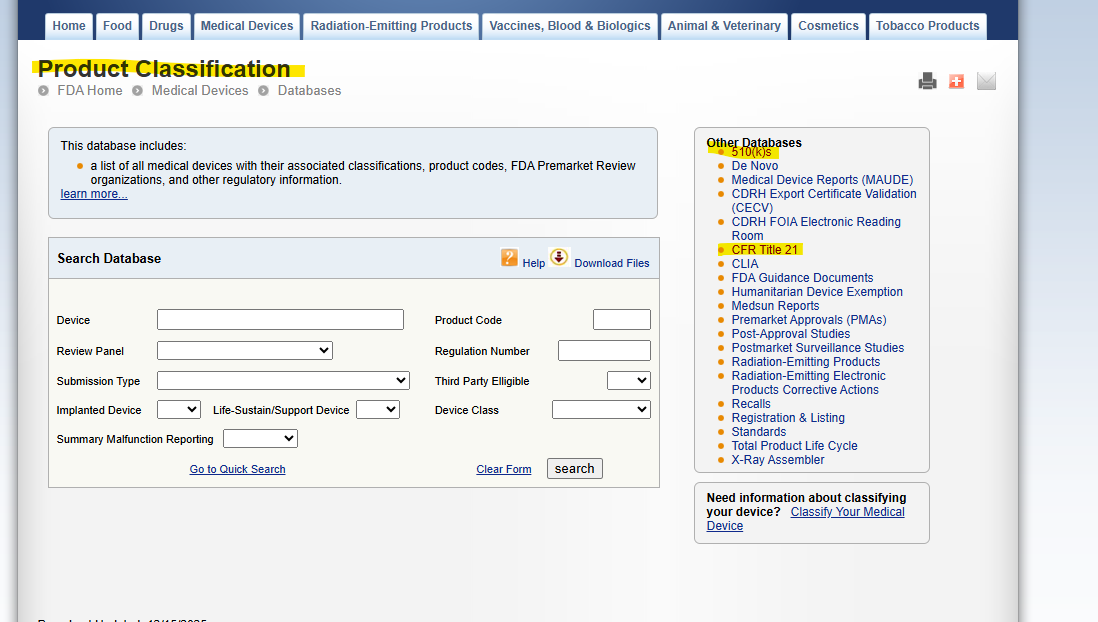This screenshot has width=1098, height=622.
Task: Click the FDA Home breadcrumb
Action: point(90,90)
